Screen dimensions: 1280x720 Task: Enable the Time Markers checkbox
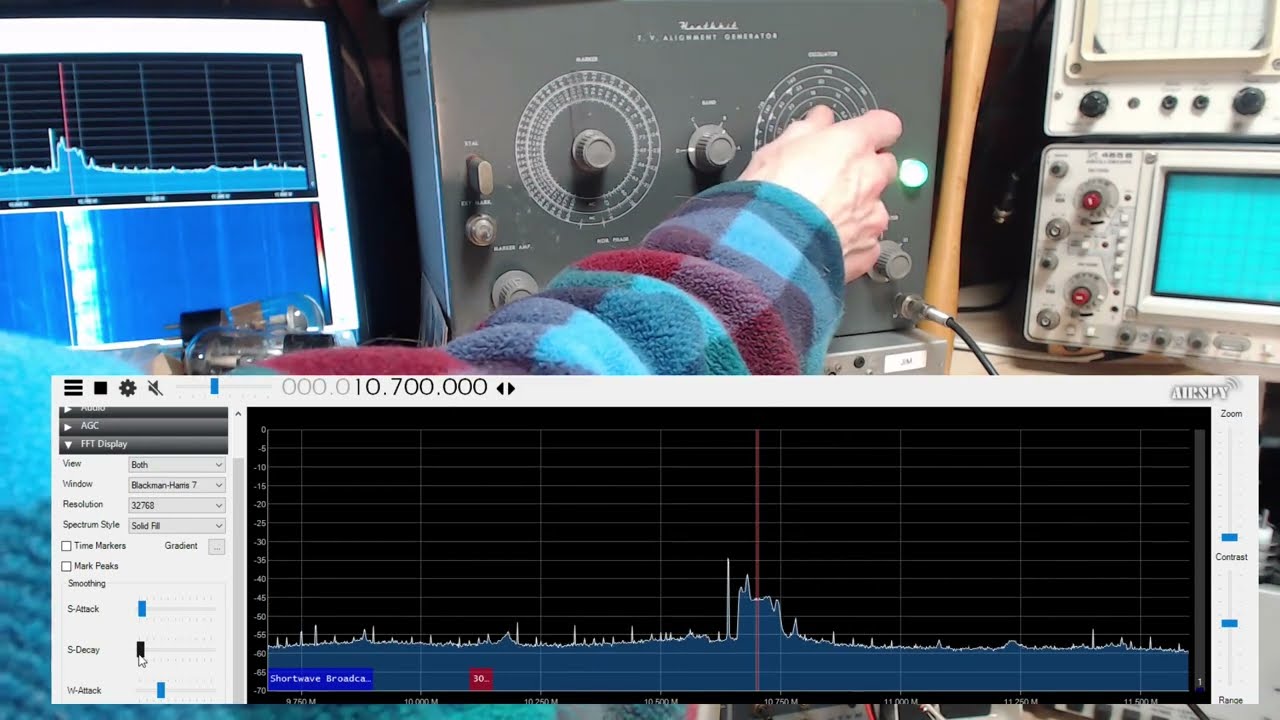click(66, 546)
